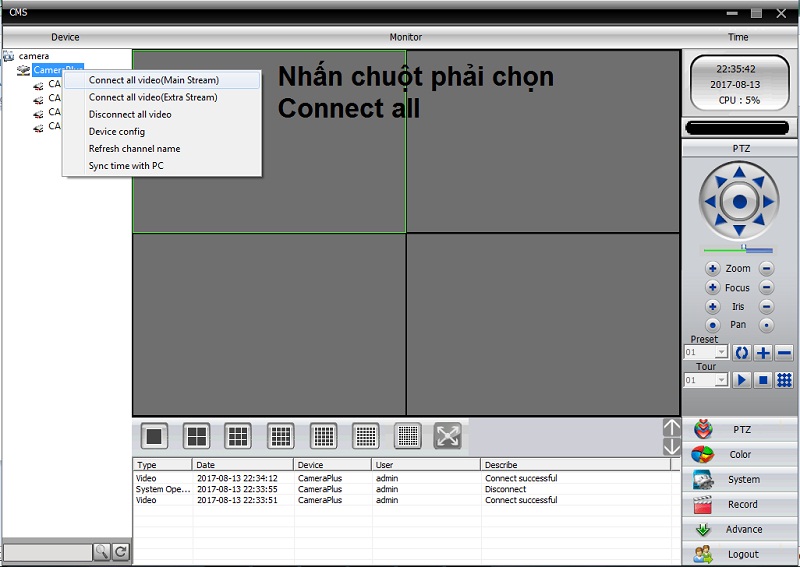Sort log by Date column header
Viewport: 800px width, 567px height.
click(x=243, y=465)
